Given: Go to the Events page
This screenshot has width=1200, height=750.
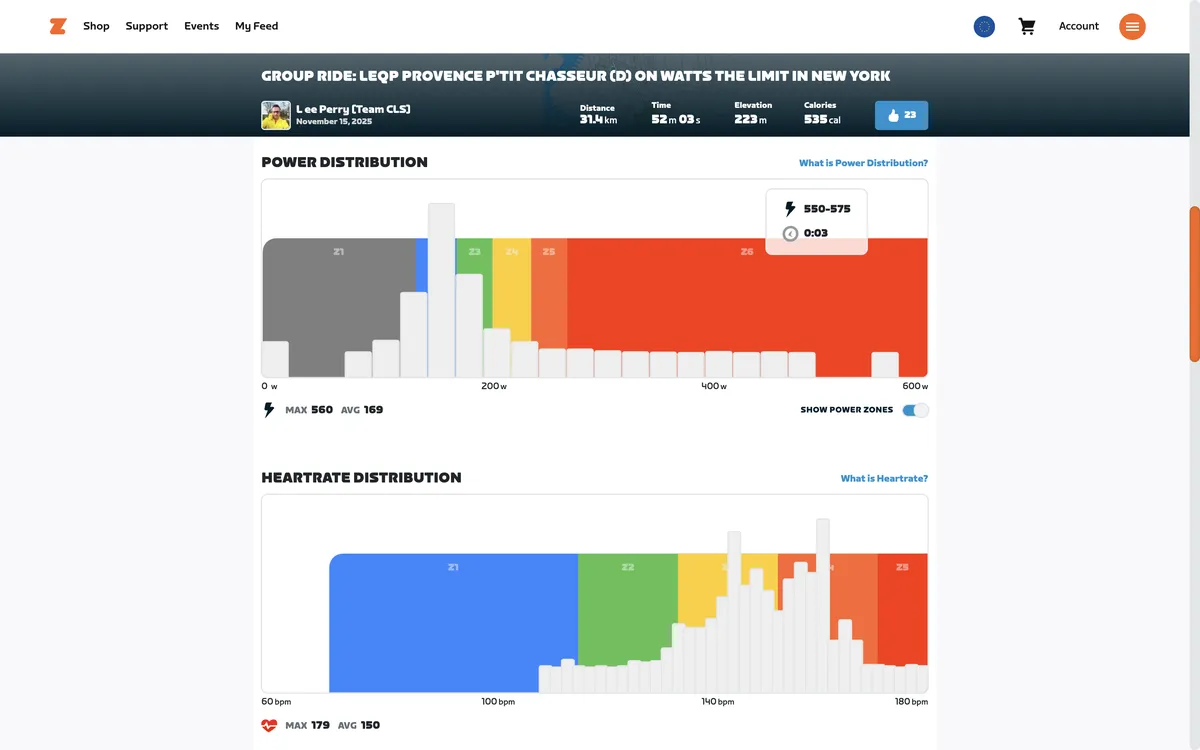Looking at the screenshot, I should point(201,26).
